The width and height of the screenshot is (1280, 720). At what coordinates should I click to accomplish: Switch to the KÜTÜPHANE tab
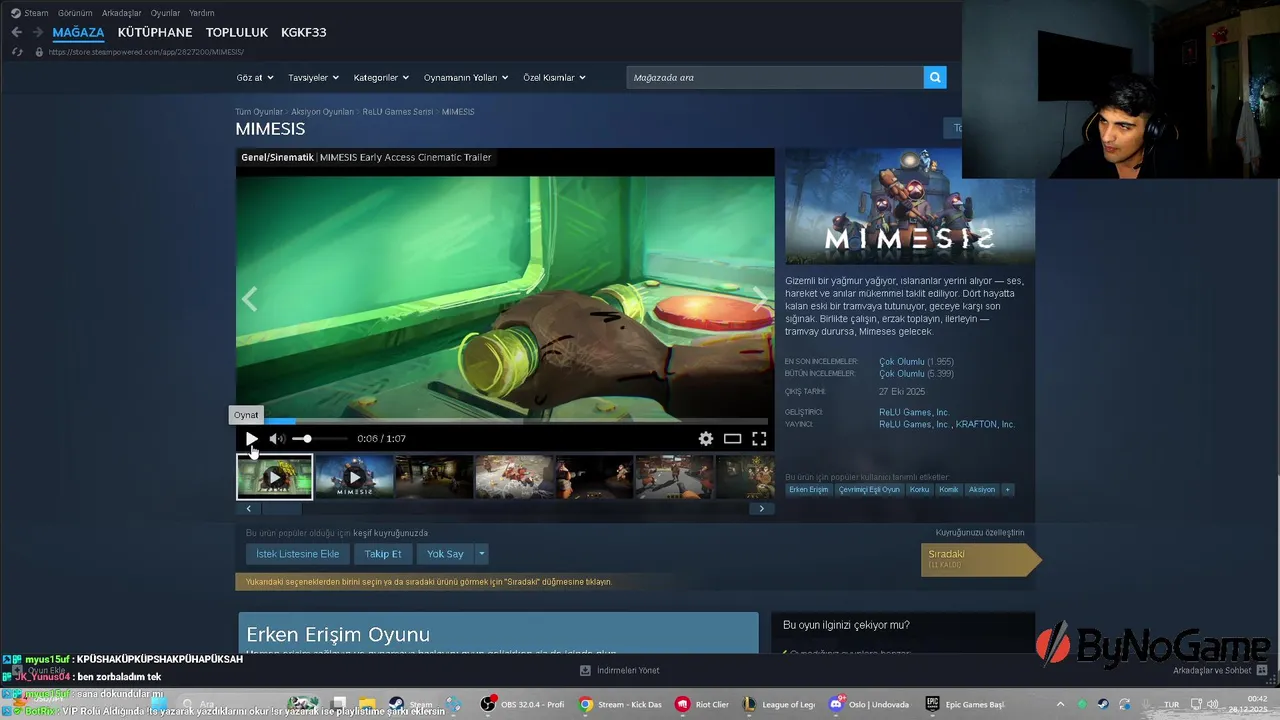coord(155,32)
